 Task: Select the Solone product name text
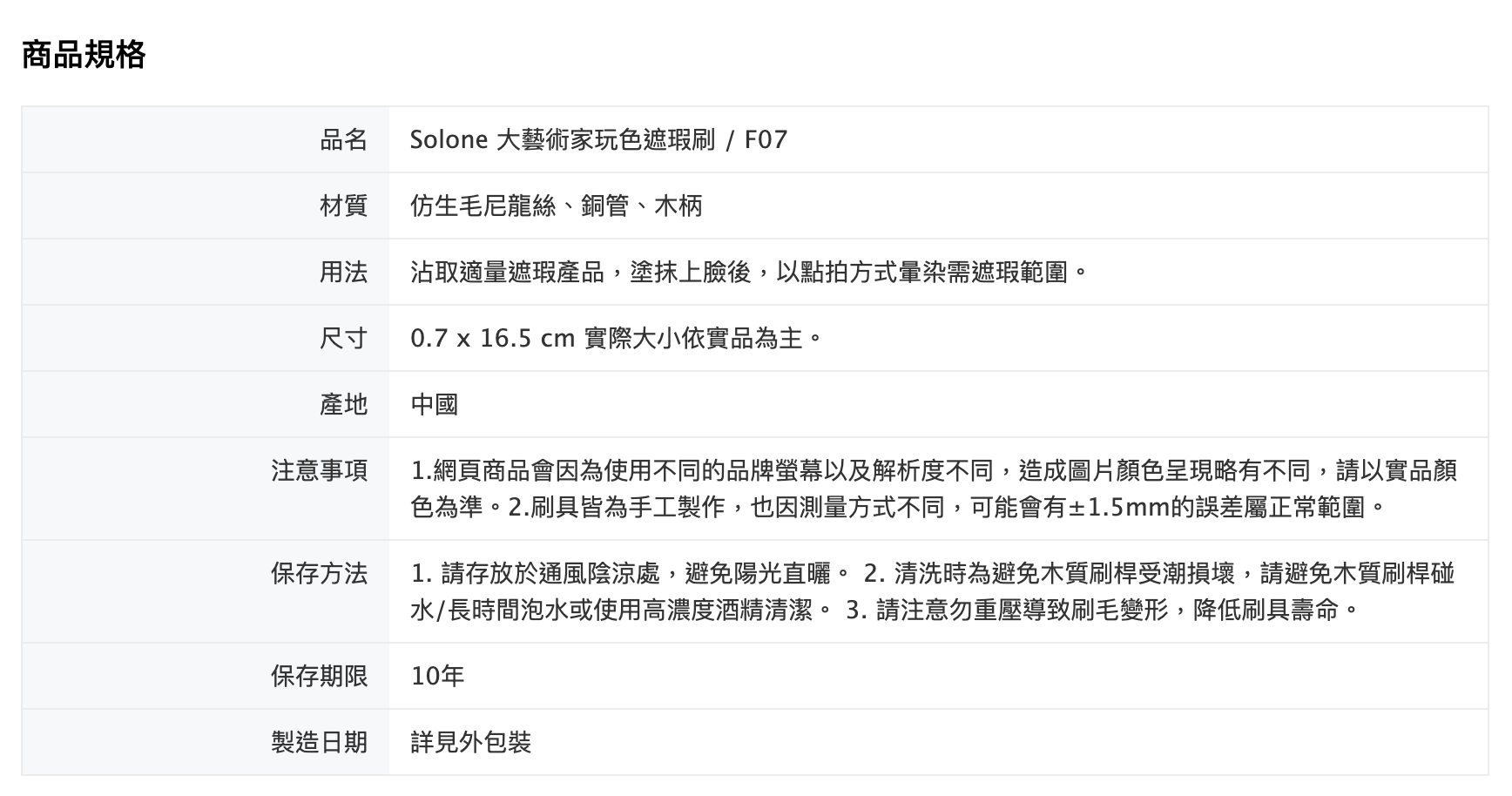(598, 140)
